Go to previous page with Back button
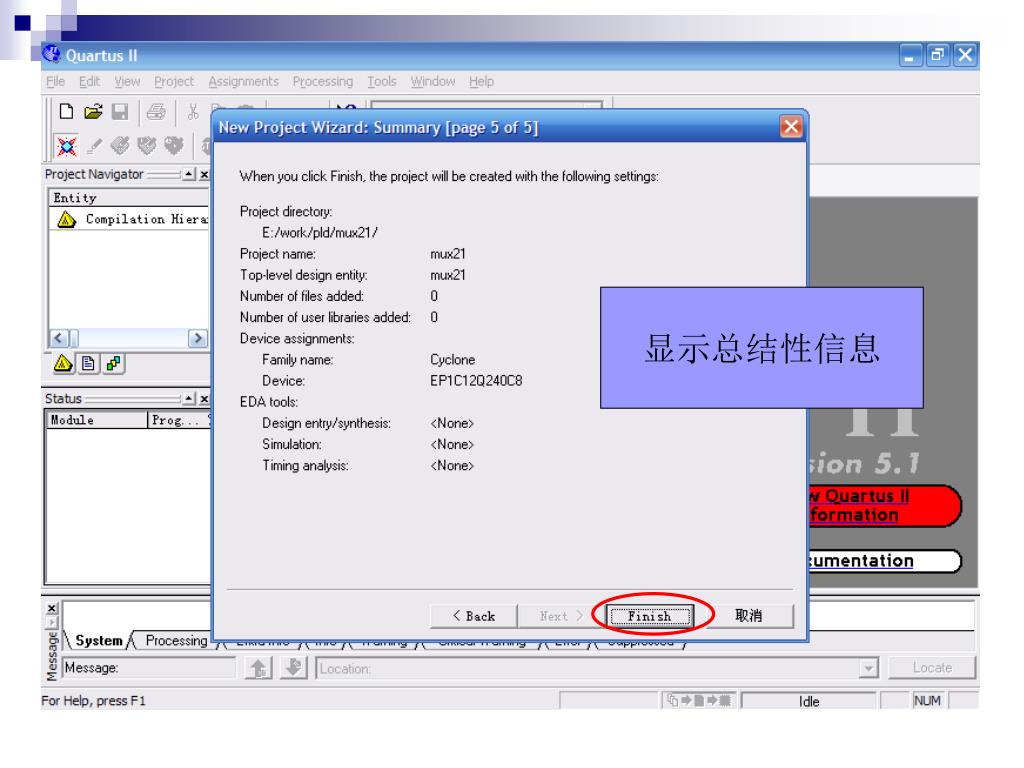The image size is (1024, 768). (473, 616)
